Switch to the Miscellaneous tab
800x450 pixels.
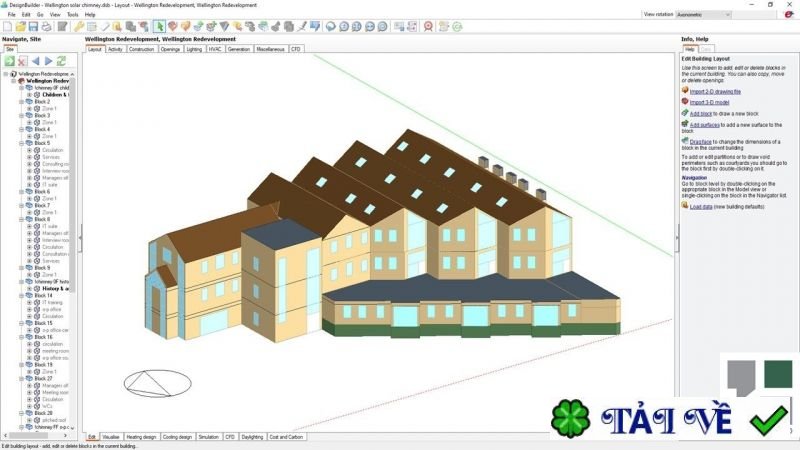pyautogui.click(x=270, y=49)
